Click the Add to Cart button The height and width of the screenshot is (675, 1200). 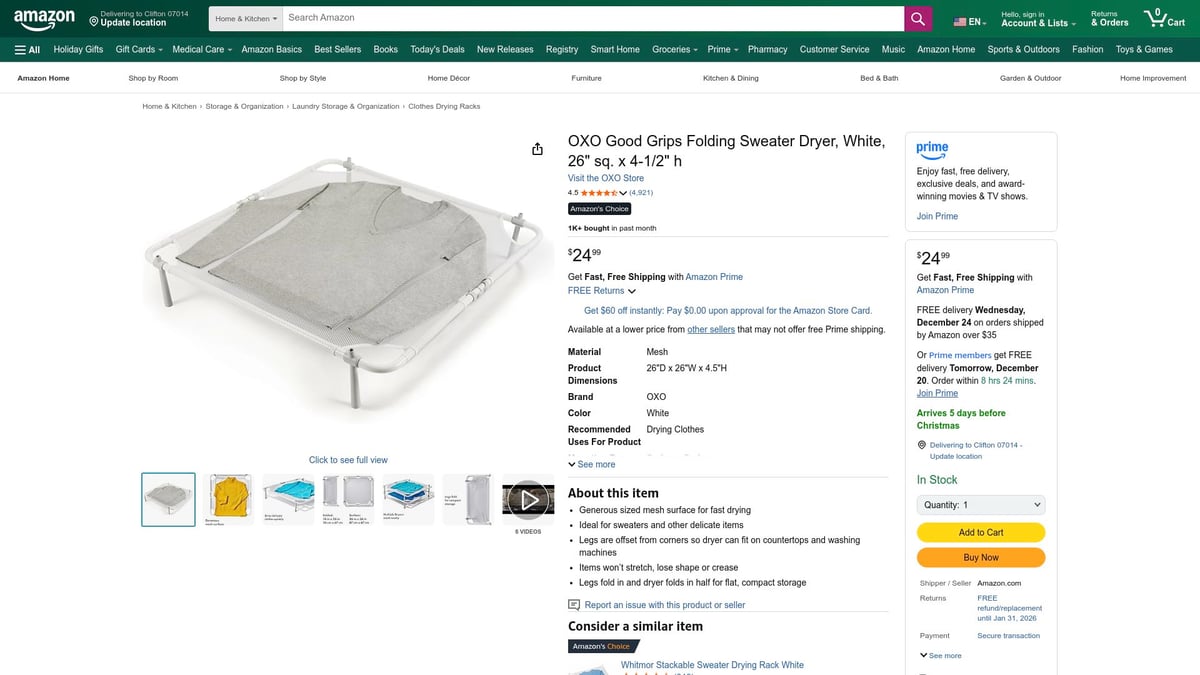click(x=980, y=532)
